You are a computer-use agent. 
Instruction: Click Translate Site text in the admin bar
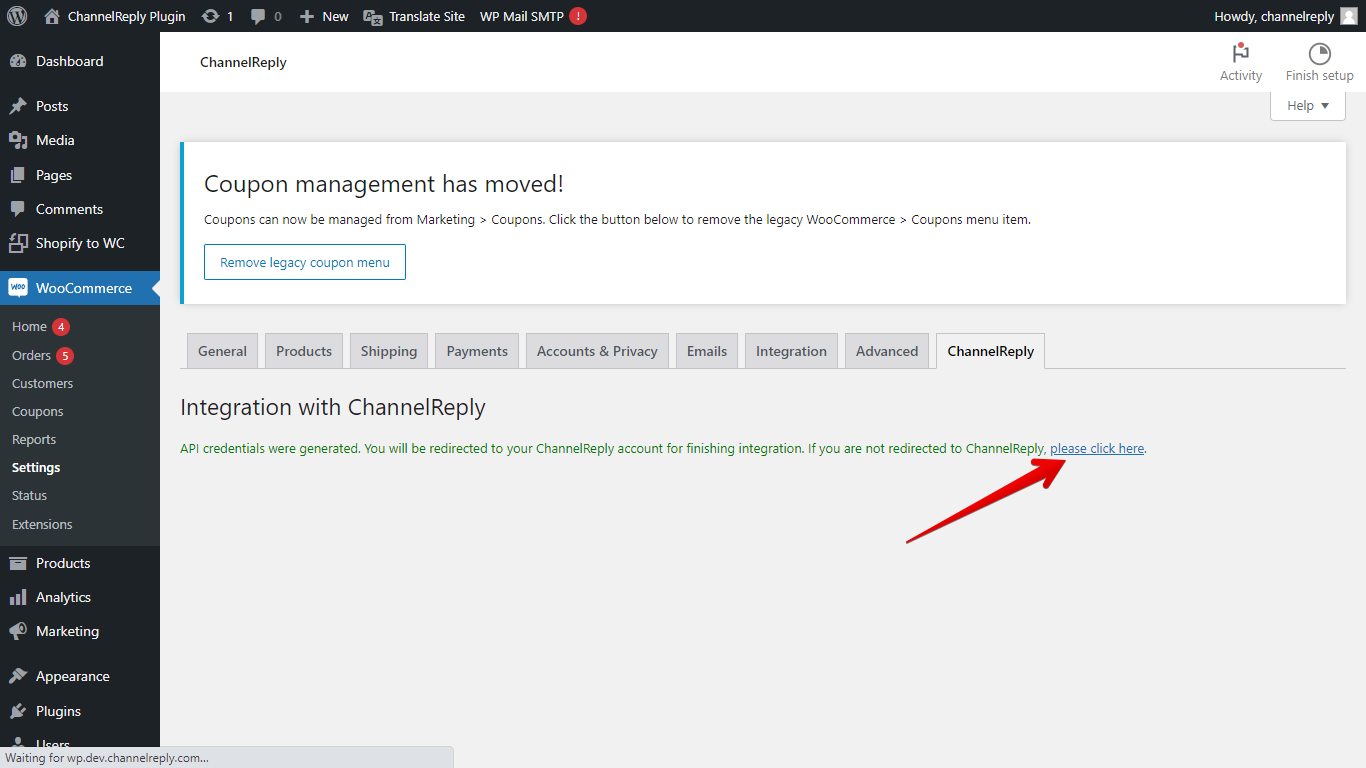click(427, 16)
